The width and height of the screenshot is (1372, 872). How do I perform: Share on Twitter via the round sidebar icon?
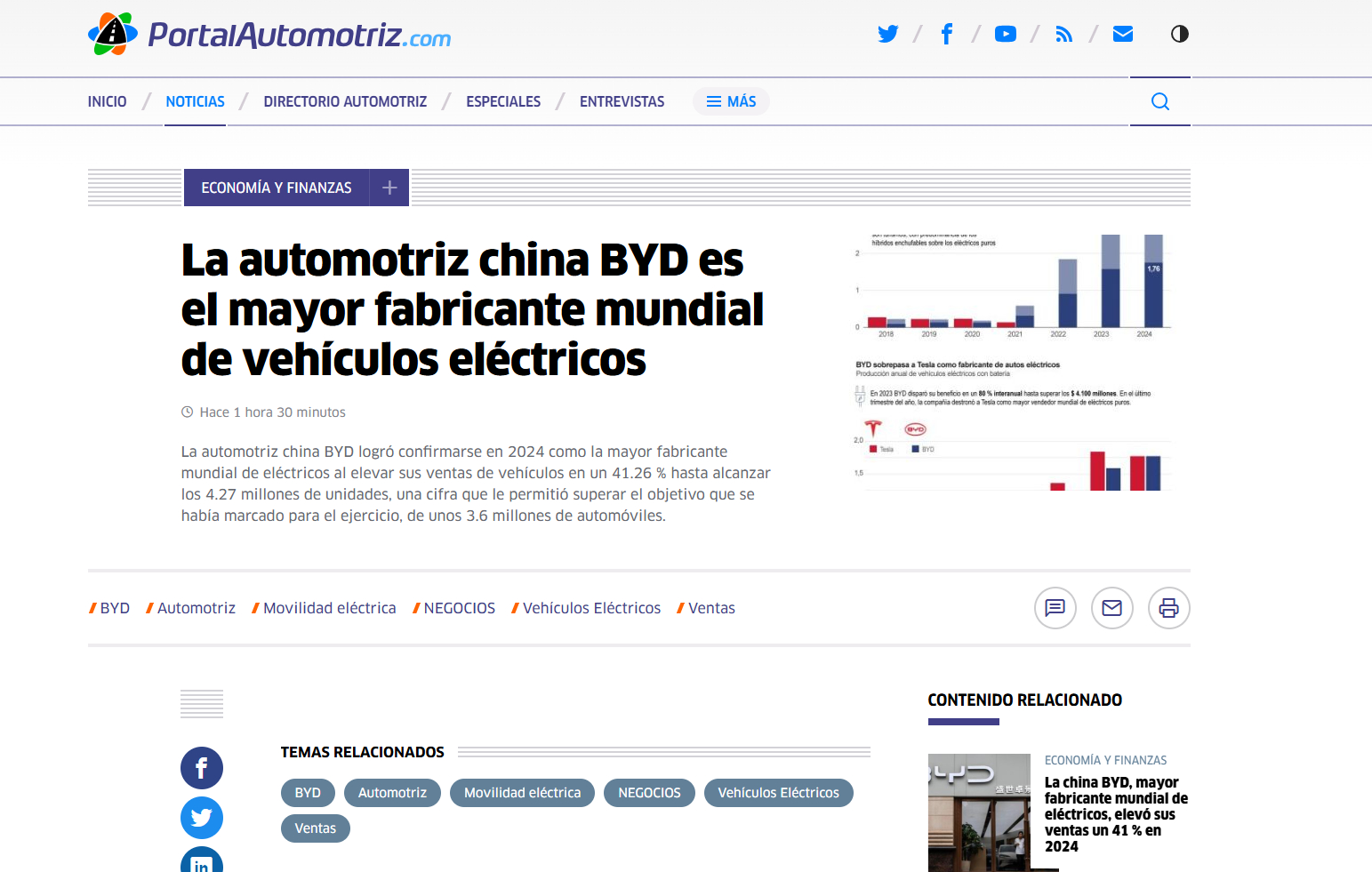202,818
